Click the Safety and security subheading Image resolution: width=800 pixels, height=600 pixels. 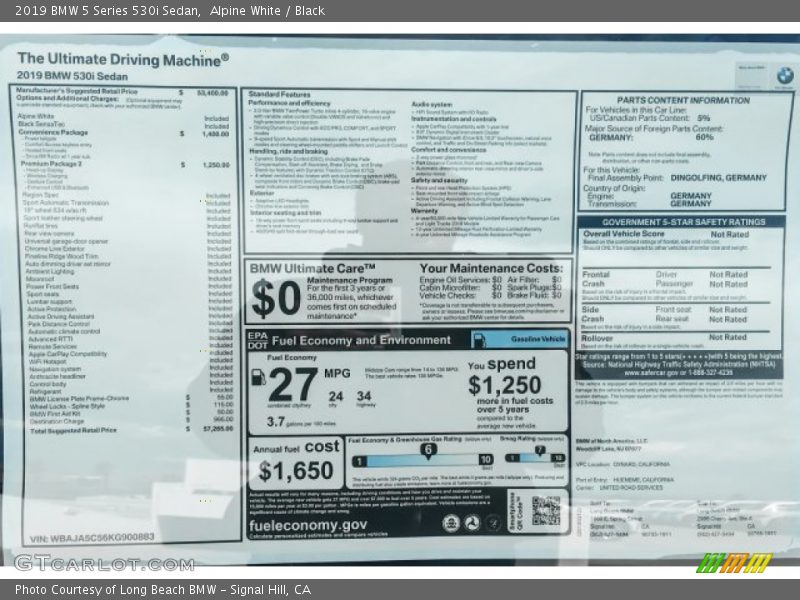pos(439,180)
